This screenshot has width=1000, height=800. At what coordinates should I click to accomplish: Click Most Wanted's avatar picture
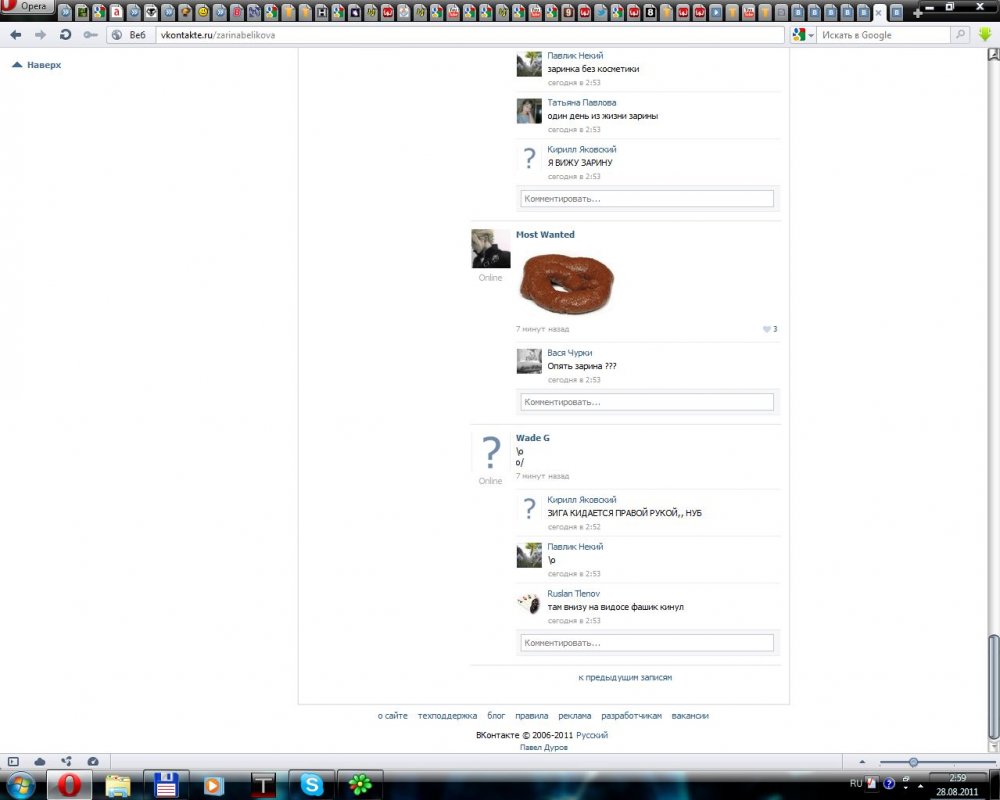click(490, 249)
